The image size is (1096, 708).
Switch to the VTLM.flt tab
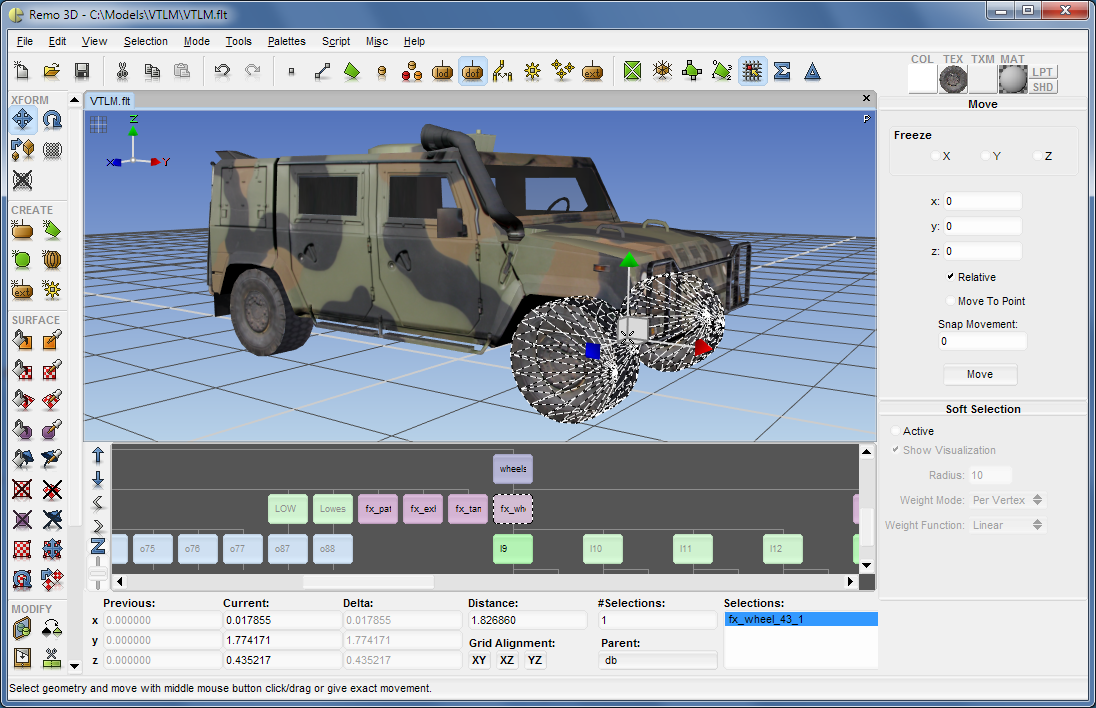point(110,101)
